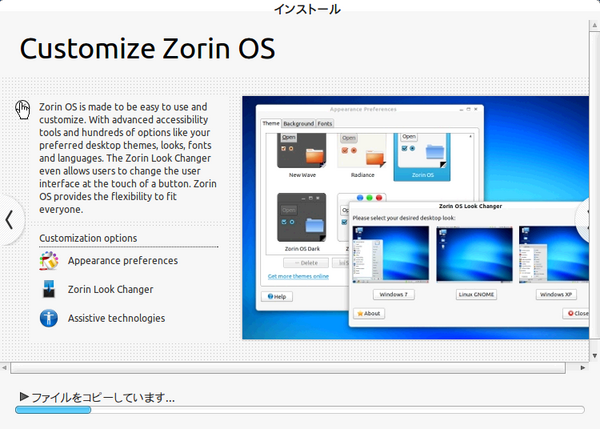The image size is (600, 429).
Task: Choose the Linux GNOME look button
Action: [x=476, y=294]
